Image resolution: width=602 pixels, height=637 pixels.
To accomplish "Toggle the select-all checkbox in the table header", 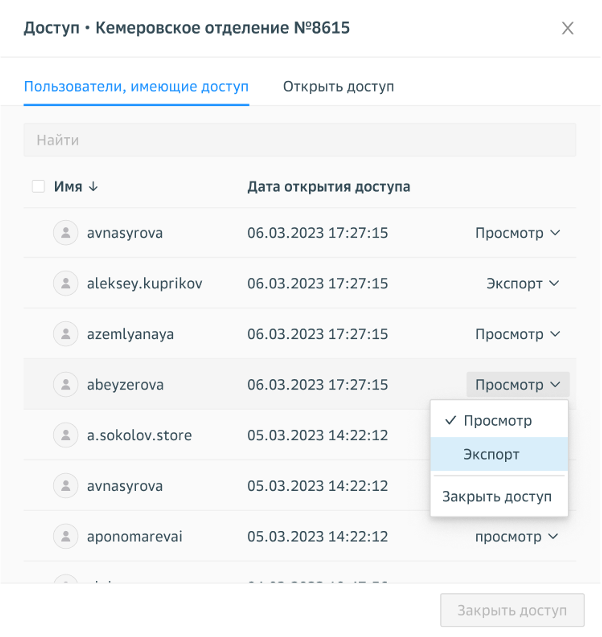I will coord(38,187).
